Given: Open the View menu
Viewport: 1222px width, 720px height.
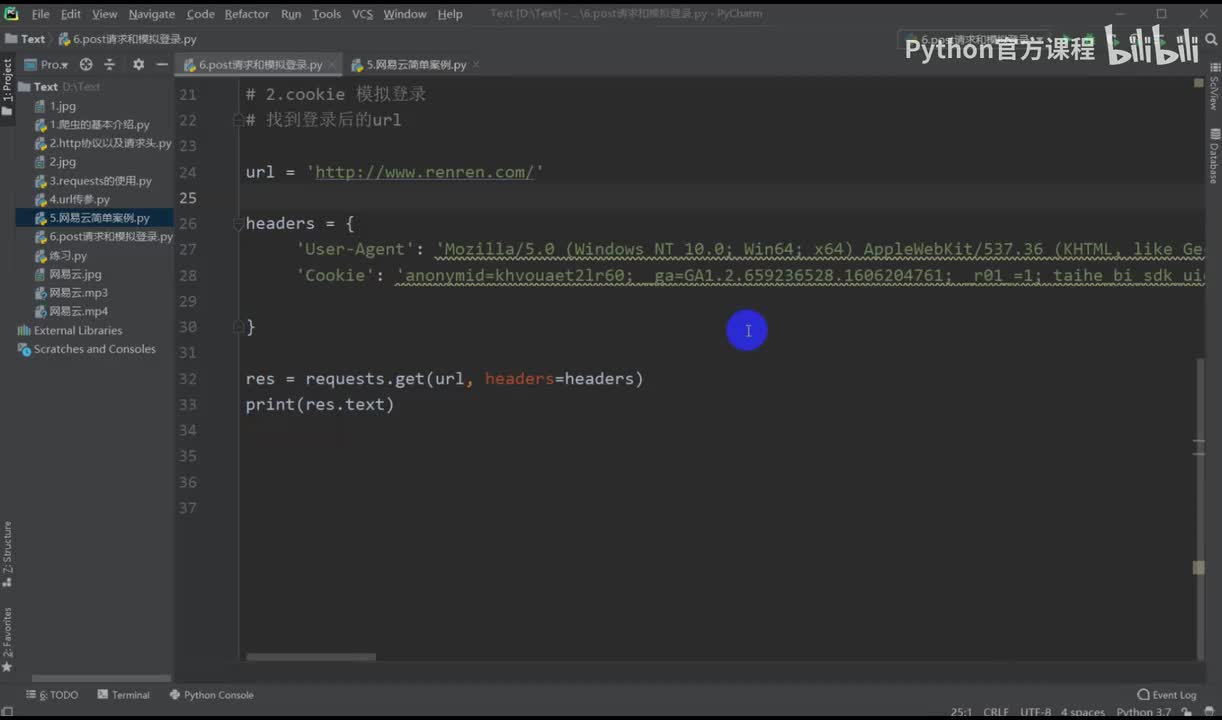Looking at the screenshot, I should [104, 14].
